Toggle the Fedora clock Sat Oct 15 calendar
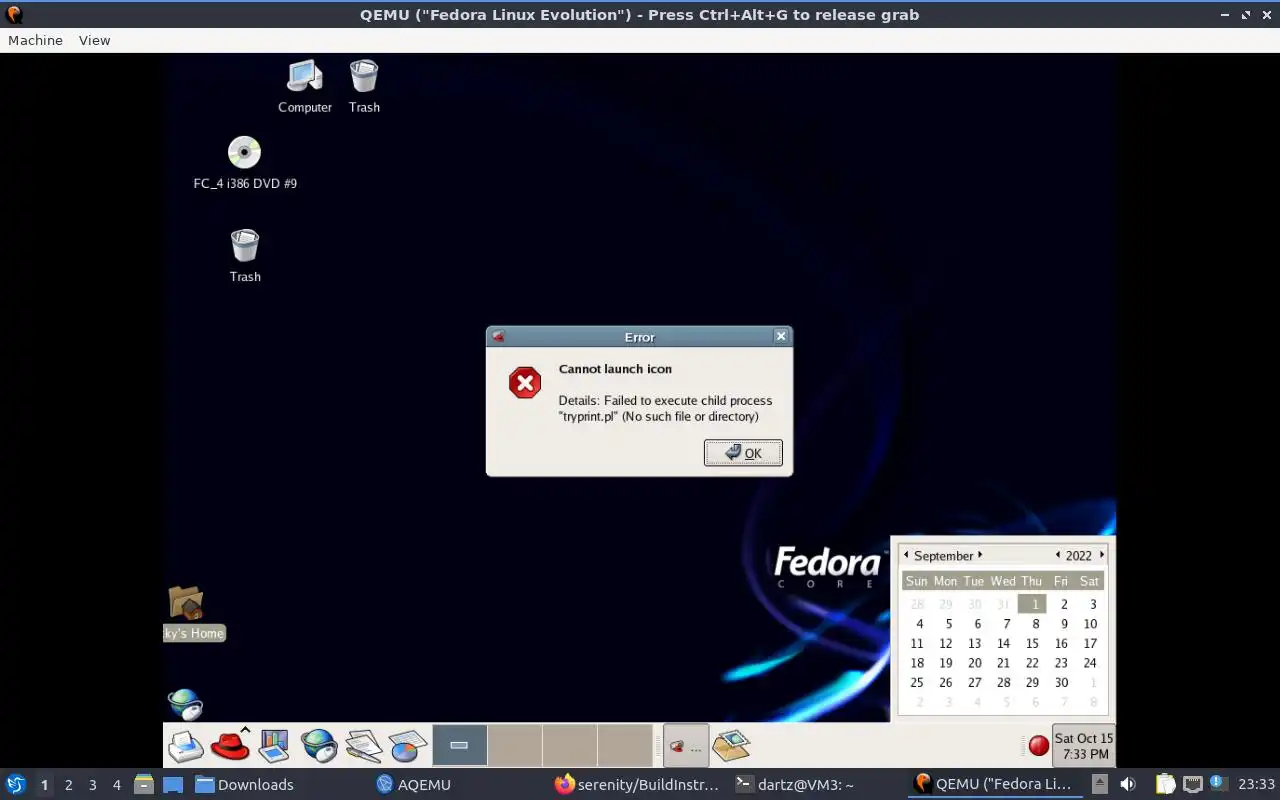This screenshot has height=800, width=1280. [1083, 746]
